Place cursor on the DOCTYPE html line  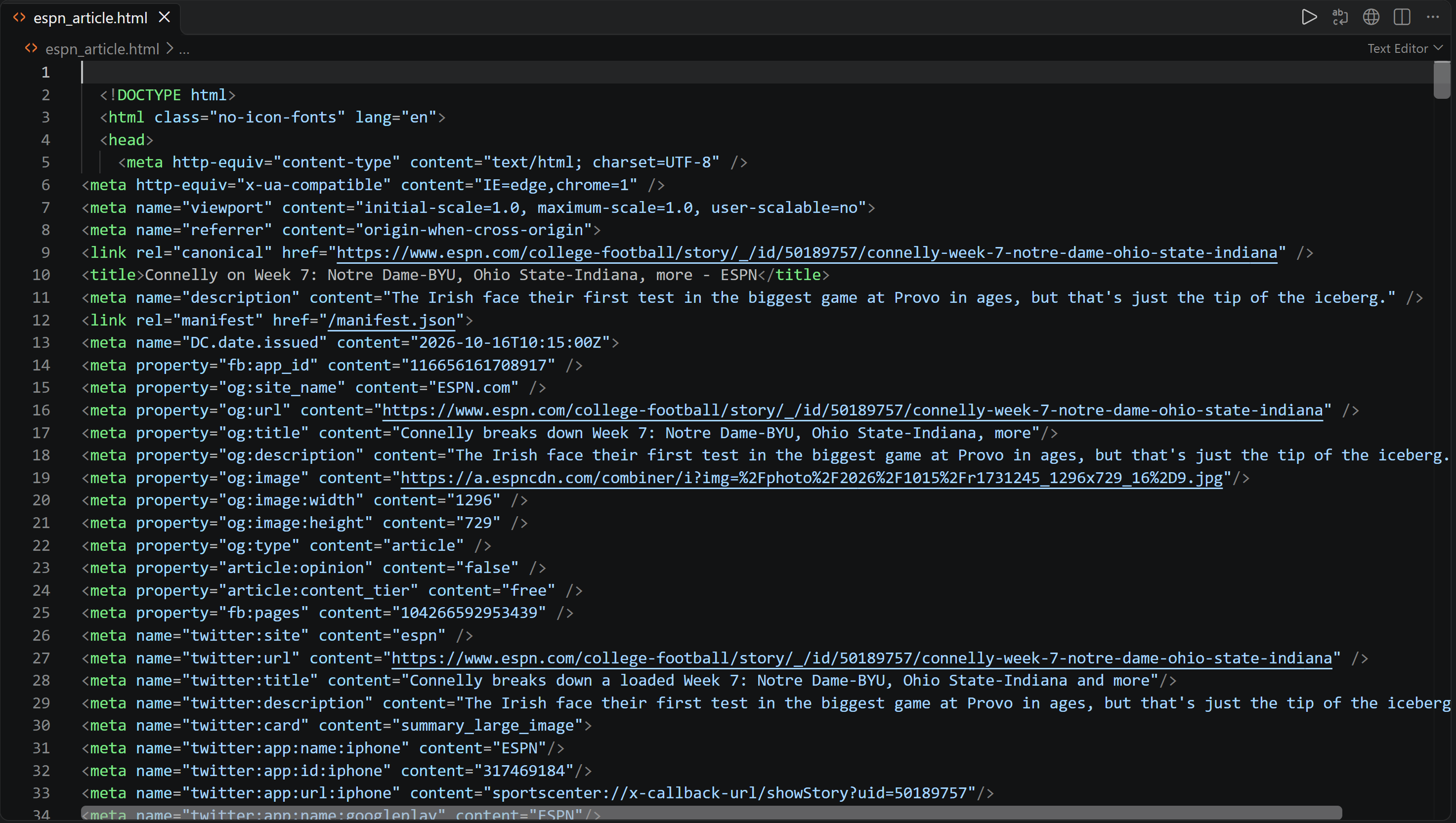pyautogui.click(x=168, y=95)
